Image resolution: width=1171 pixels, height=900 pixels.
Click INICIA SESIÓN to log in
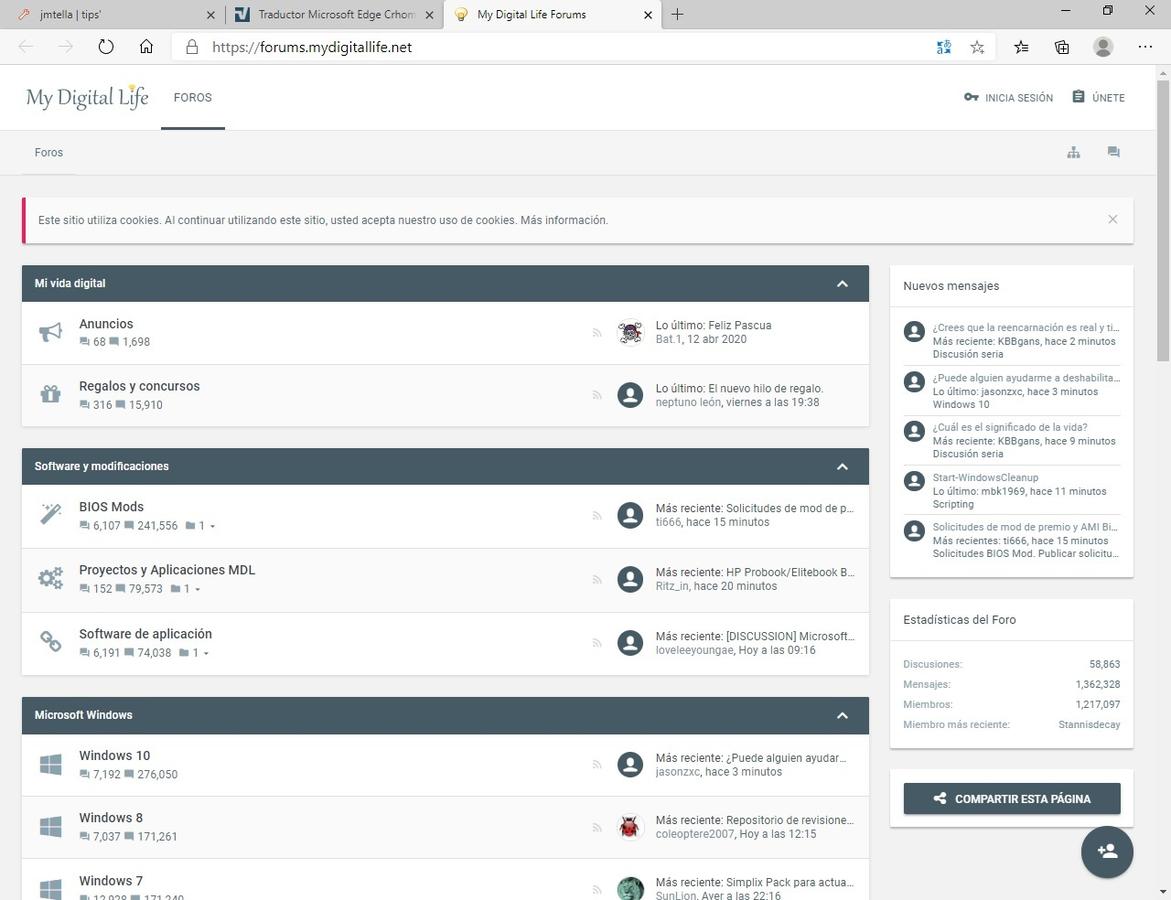1008,98
